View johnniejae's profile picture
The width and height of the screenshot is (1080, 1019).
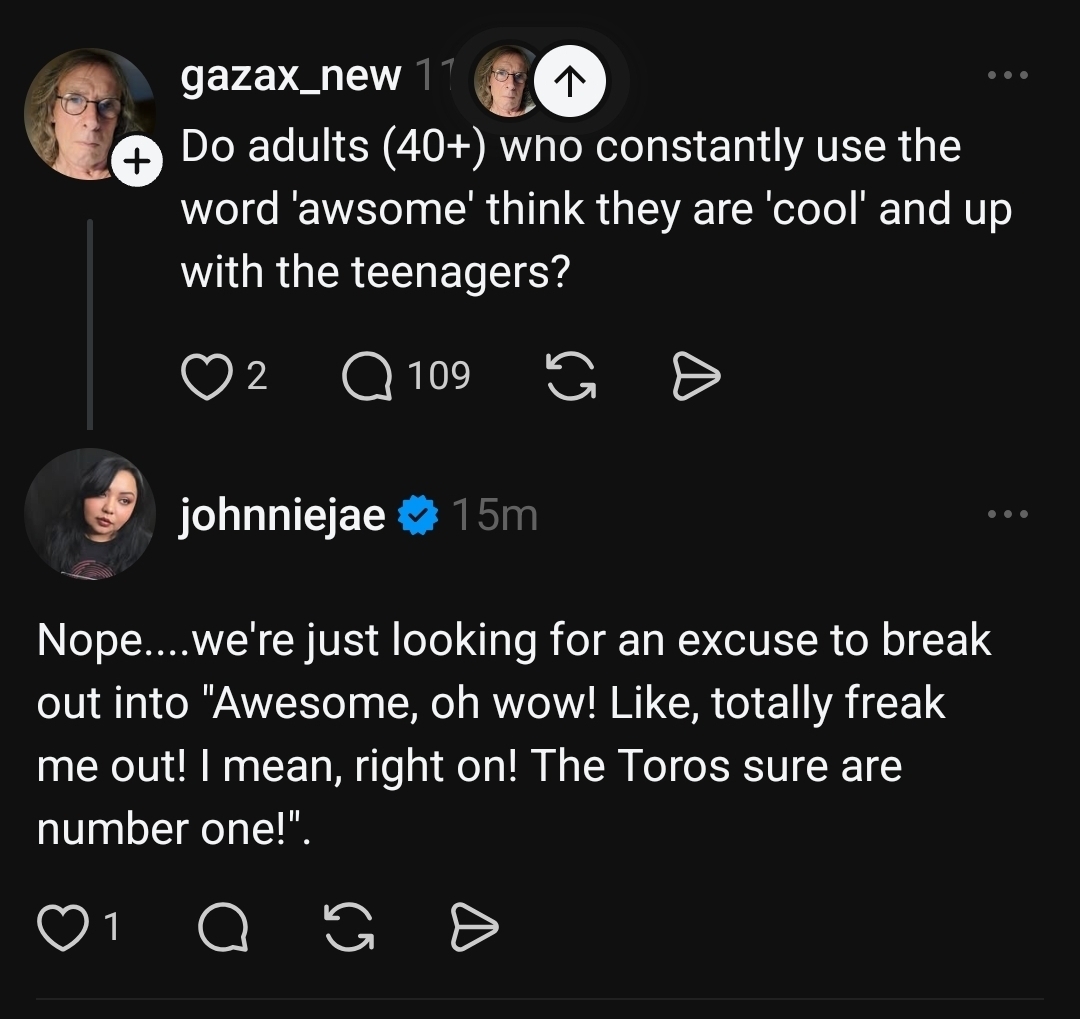(89, 514)
